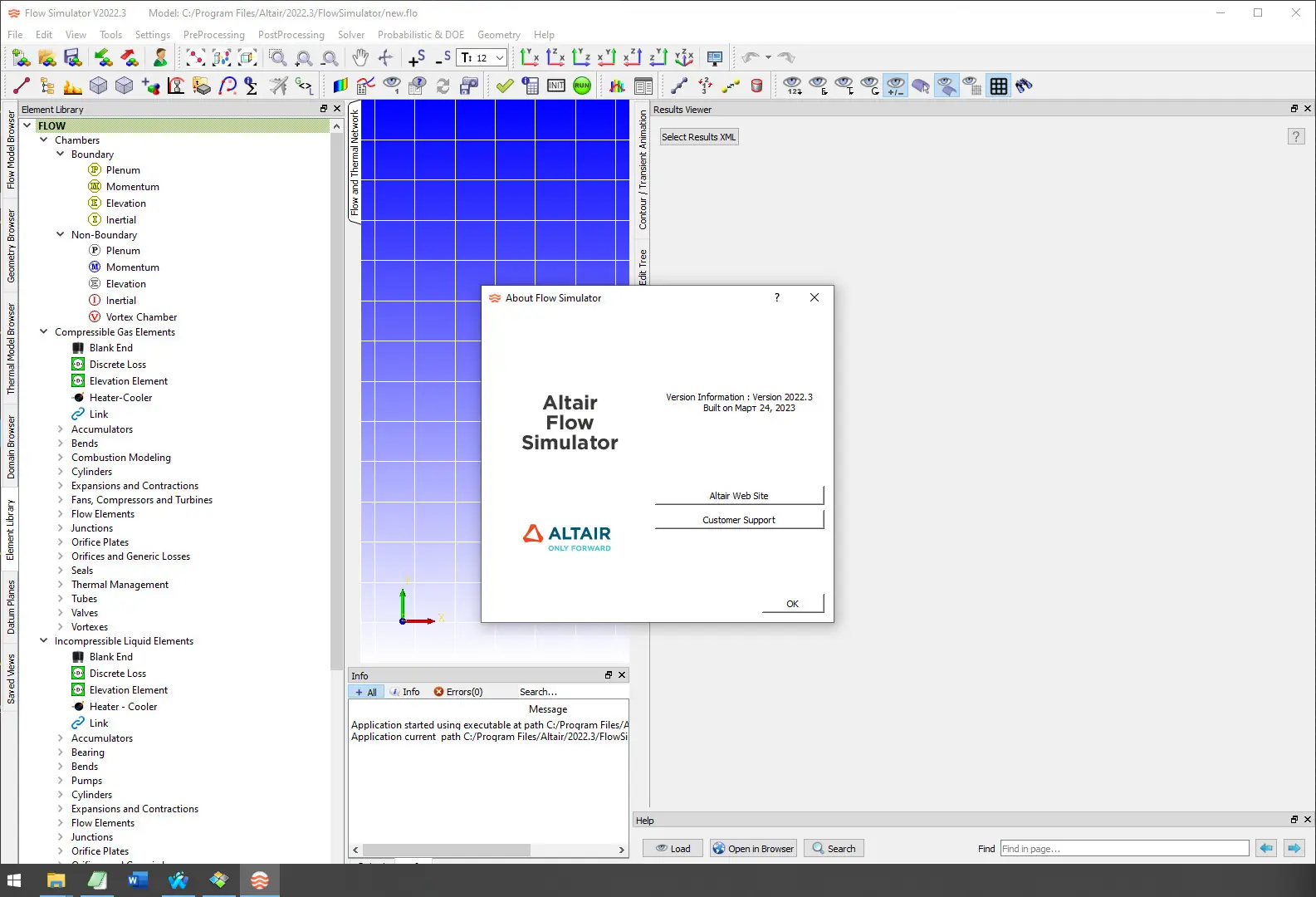
Task: Click the redo arrow icon
Action: point(786,57)
